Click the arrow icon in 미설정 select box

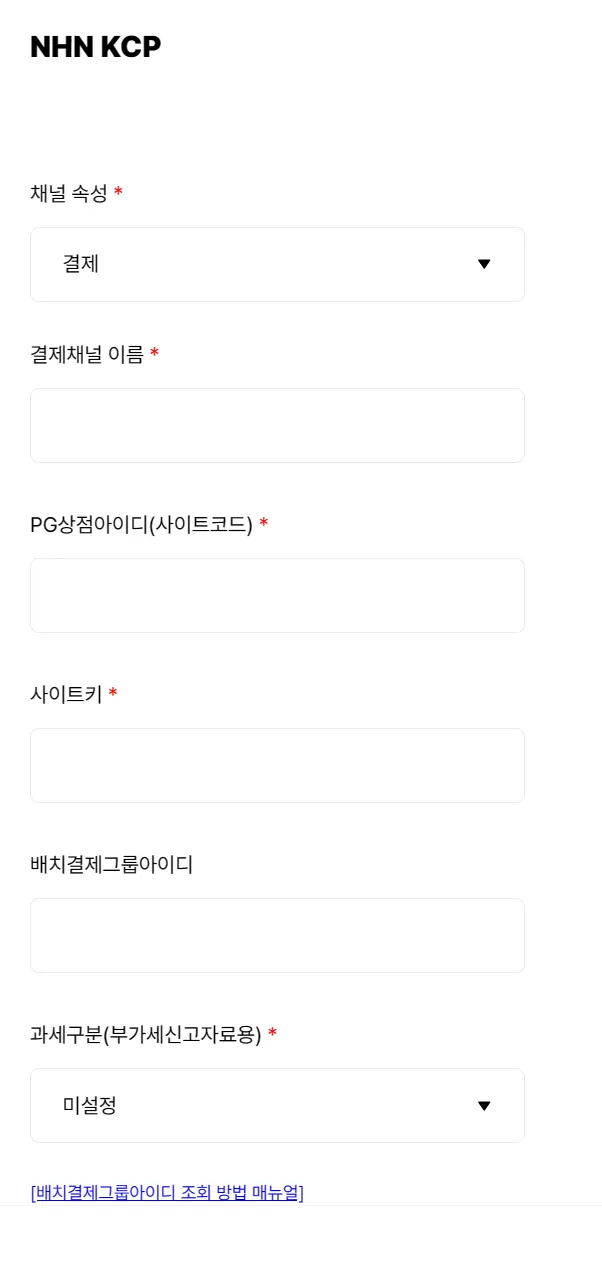[484, 1105]
